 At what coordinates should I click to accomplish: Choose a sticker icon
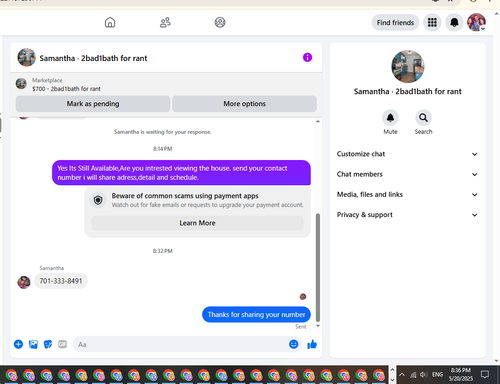point(48,344)
